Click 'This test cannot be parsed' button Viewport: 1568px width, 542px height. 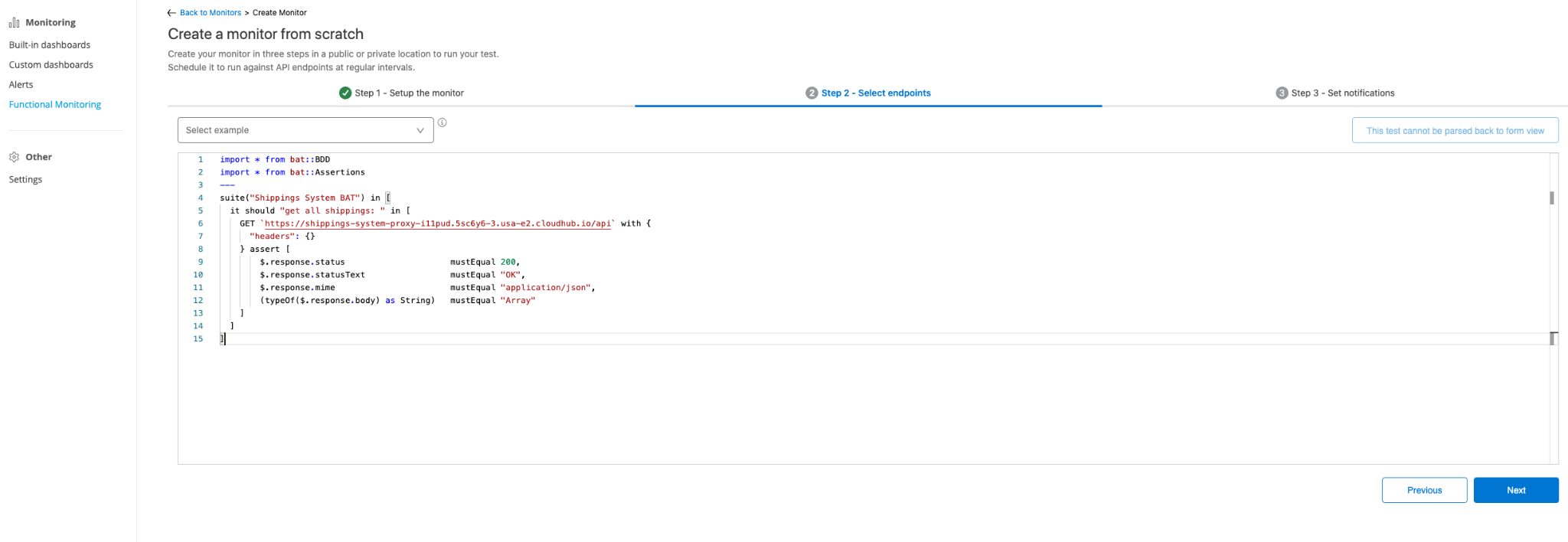(1455, 131)
